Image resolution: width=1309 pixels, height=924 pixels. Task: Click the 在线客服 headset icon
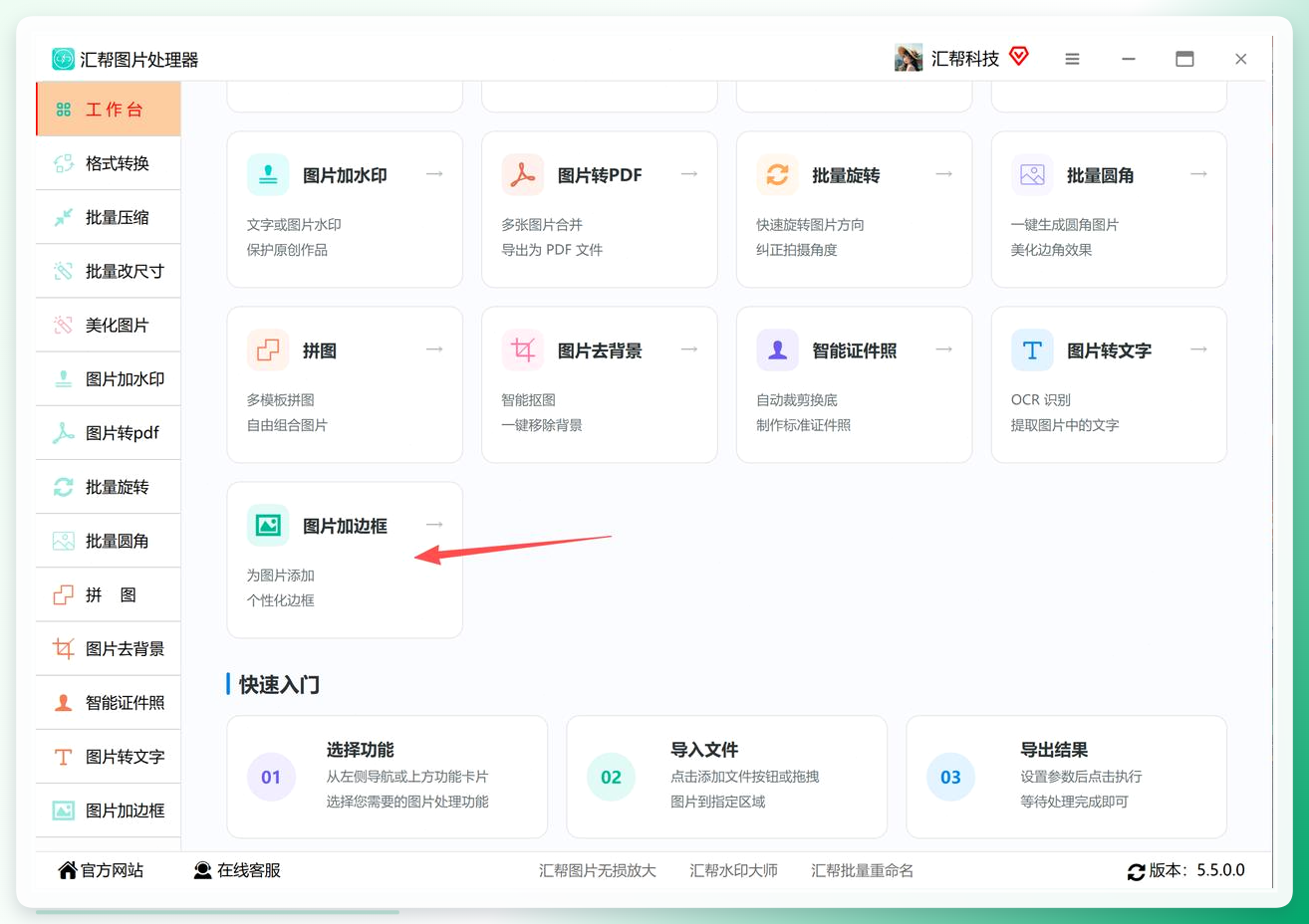pyautogui.click(x=202, y=870)
